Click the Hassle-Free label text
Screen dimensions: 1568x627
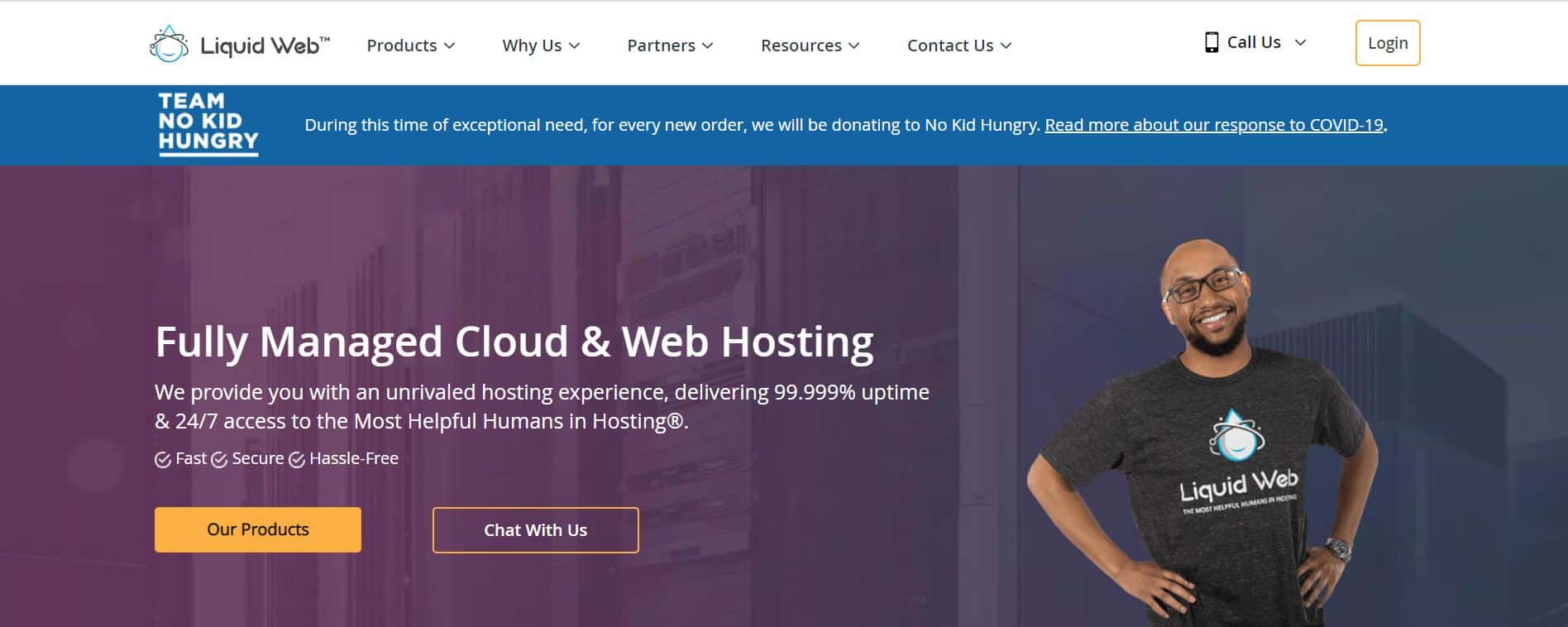pos(354,458)
